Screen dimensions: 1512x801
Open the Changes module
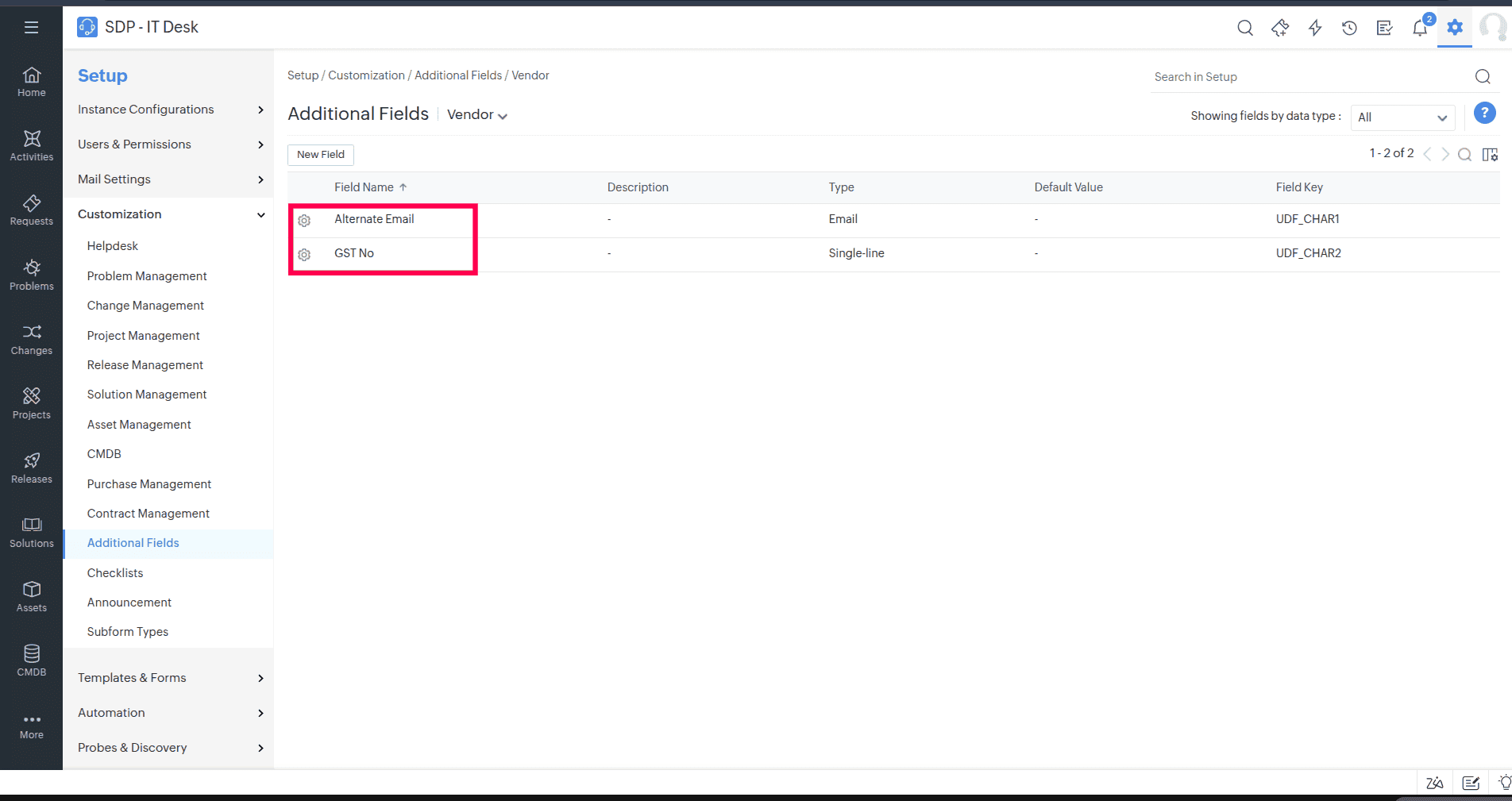(x=32, y=339)
